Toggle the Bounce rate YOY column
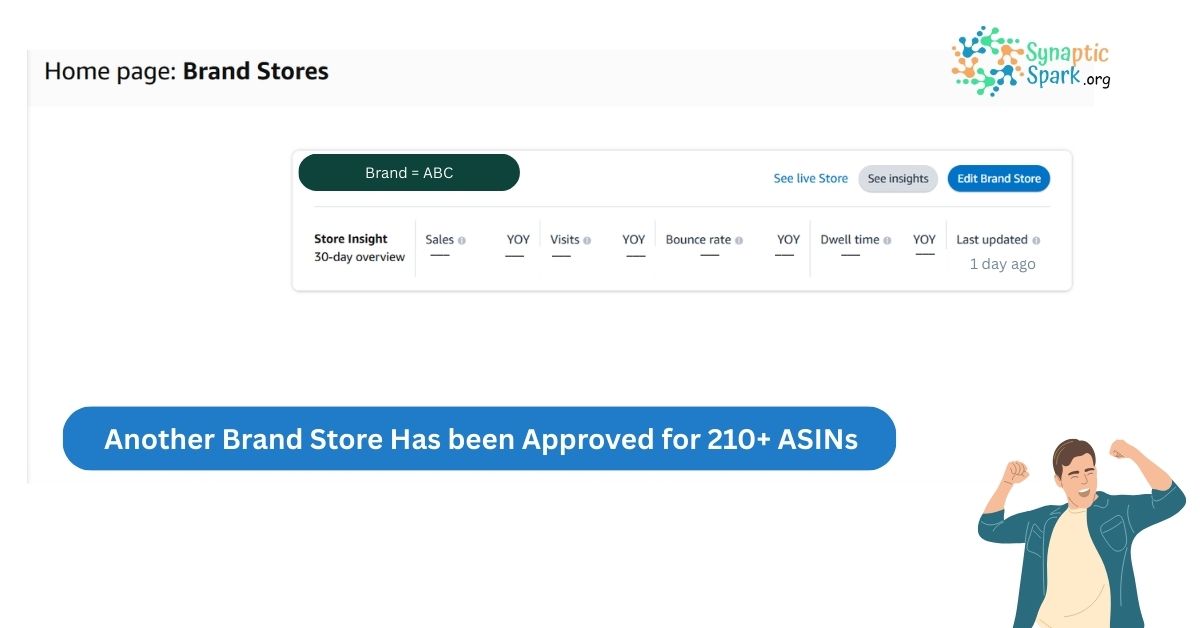The image size is (1200, 628). 787,239
